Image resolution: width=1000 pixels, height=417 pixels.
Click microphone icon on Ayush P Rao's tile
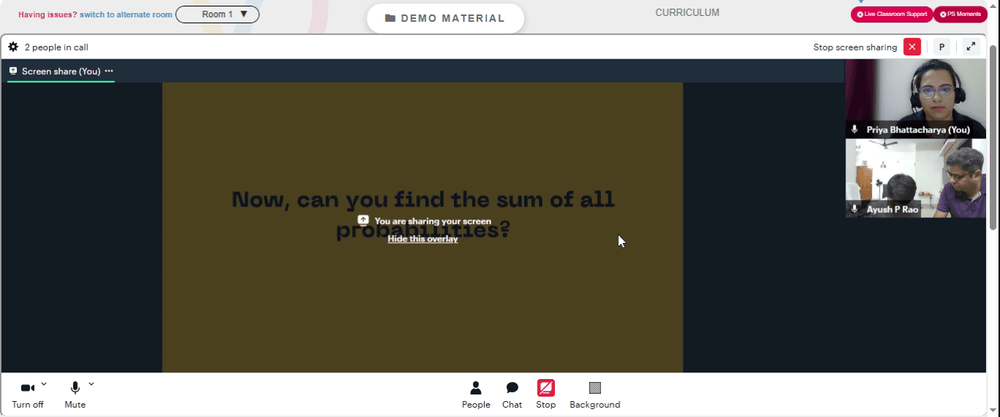tap(855, 209)
